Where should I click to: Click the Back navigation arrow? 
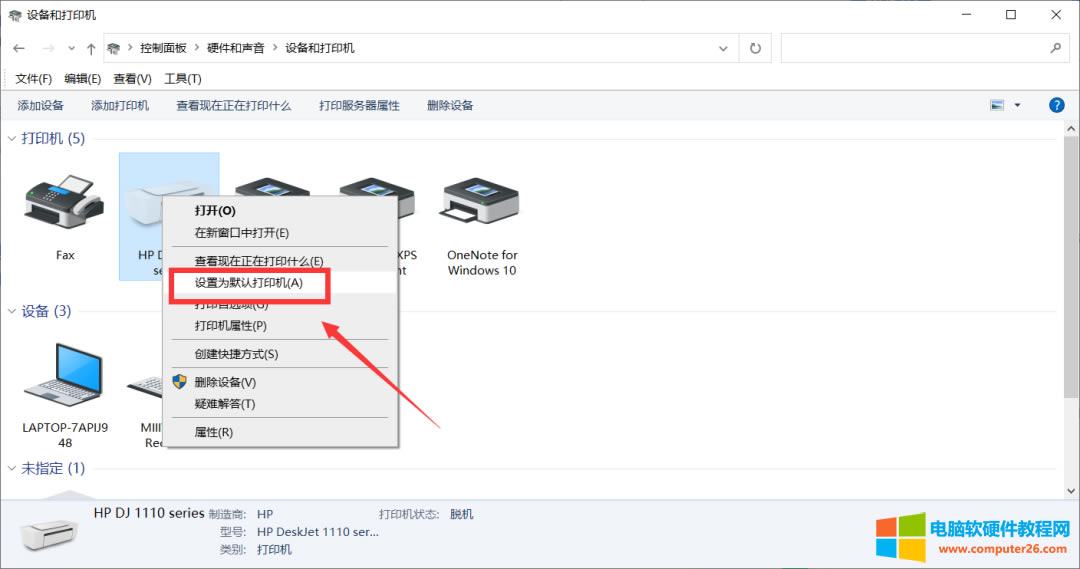[x=19, y=48]
